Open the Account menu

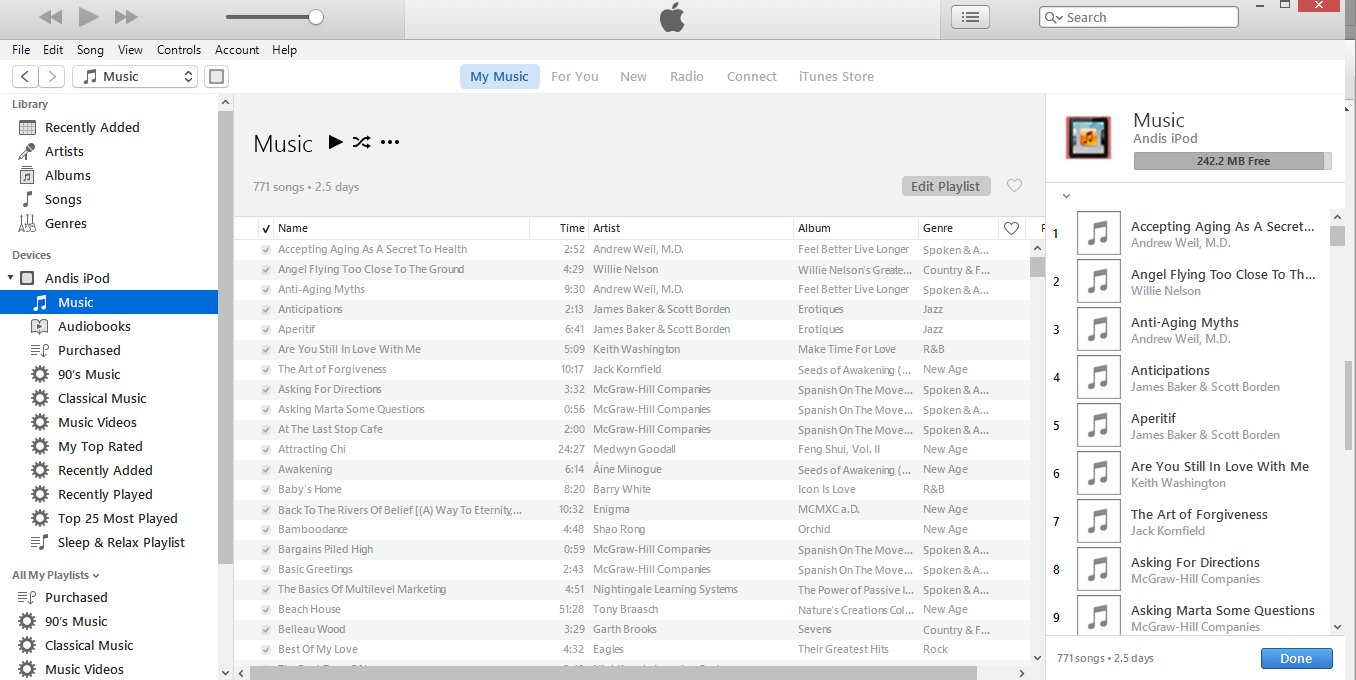(237, 50)
